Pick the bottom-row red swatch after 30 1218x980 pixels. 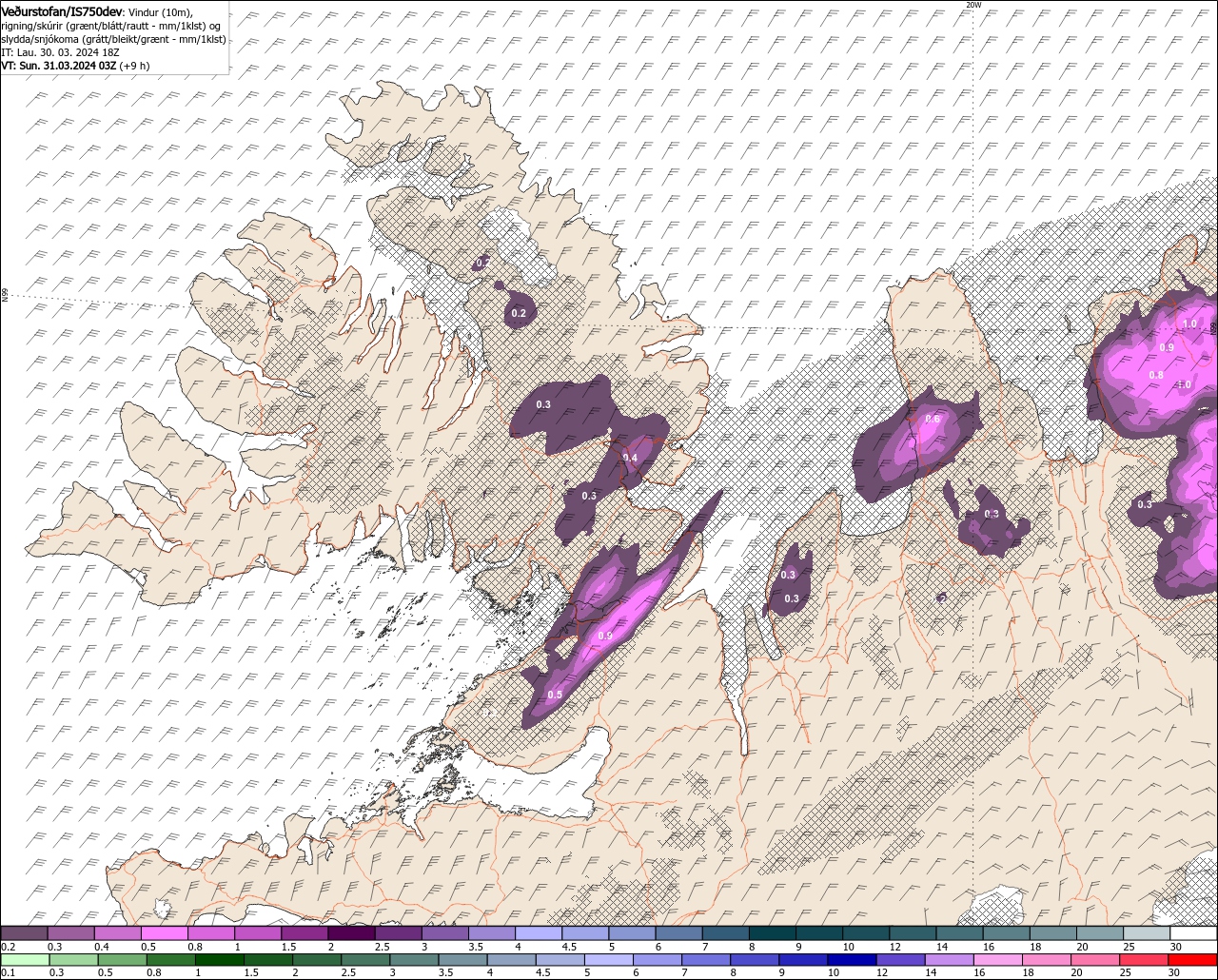coord(1194,960)
